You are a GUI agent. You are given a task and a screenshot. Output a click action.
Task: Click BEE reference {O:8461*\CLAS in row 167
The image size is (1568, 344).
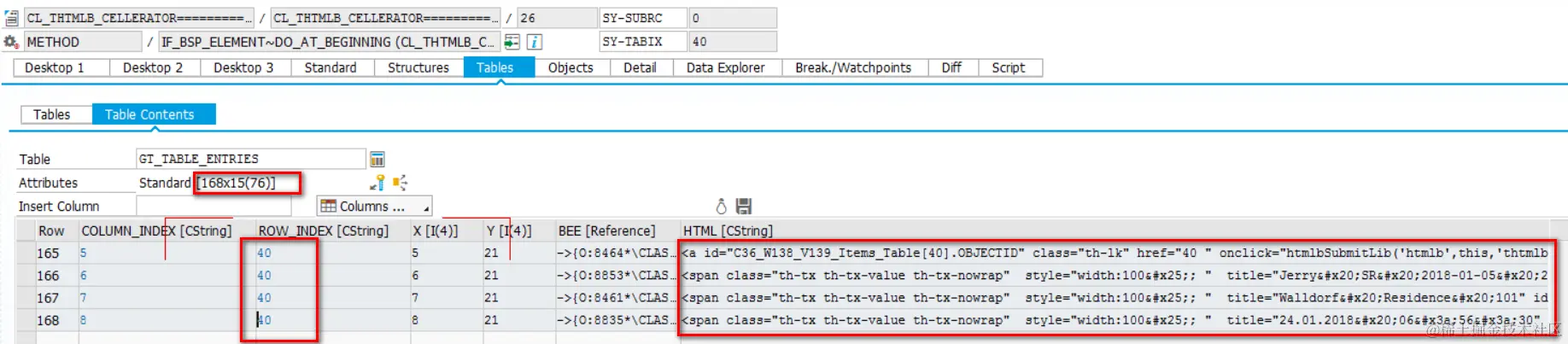pyautogui.click(x=617, y=298)
